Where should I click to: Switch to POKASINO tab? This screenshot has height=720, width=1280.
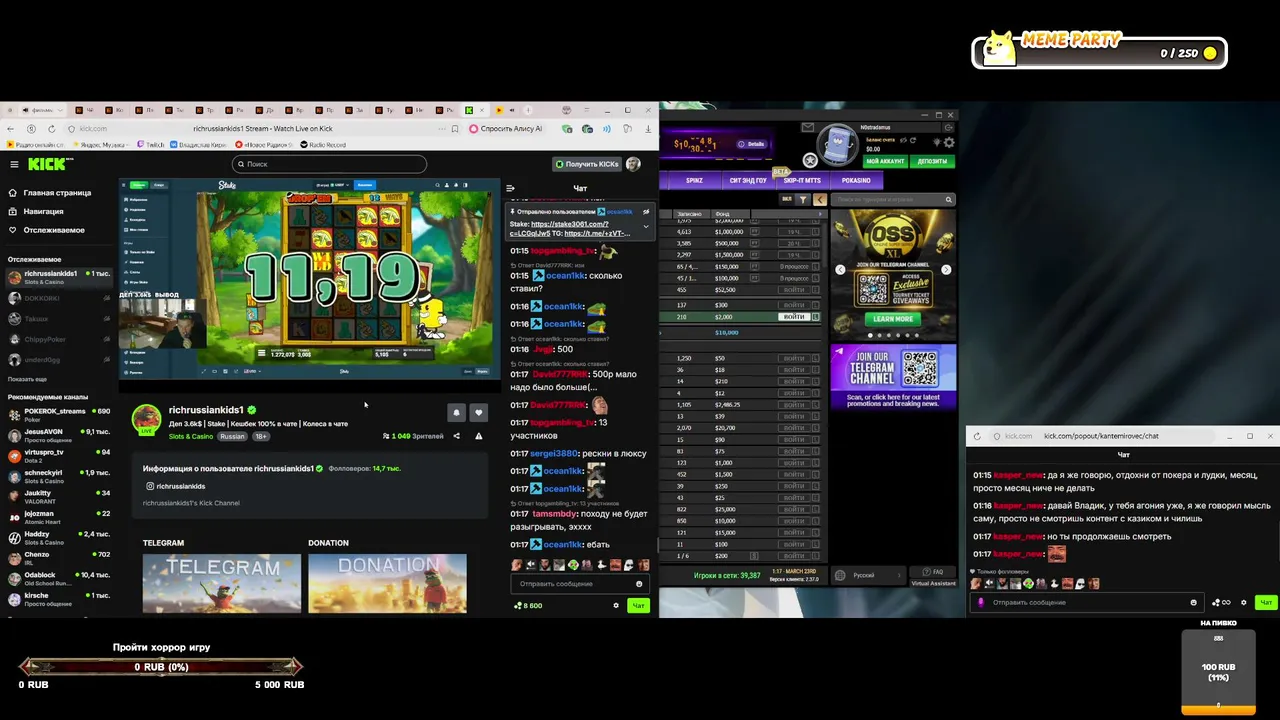click(x=856, y=180)
